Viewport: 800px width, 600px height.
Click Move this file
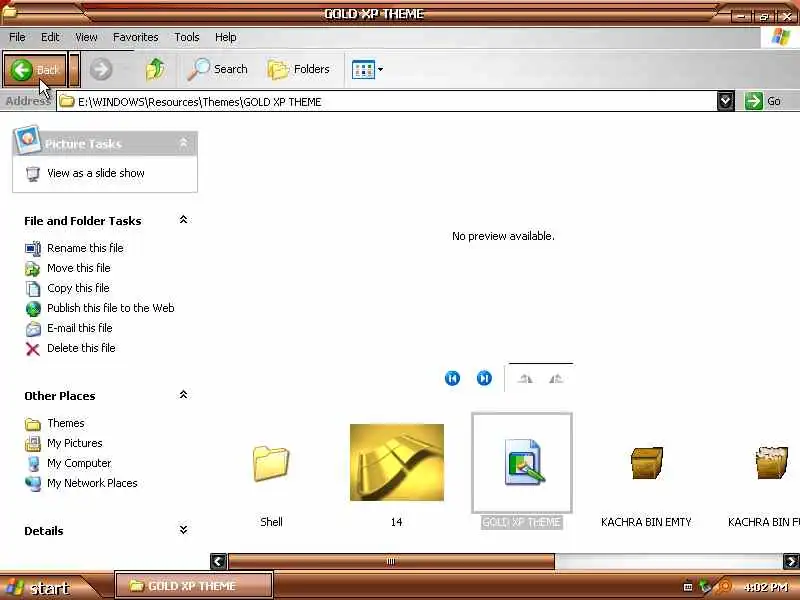click(79, 268)
